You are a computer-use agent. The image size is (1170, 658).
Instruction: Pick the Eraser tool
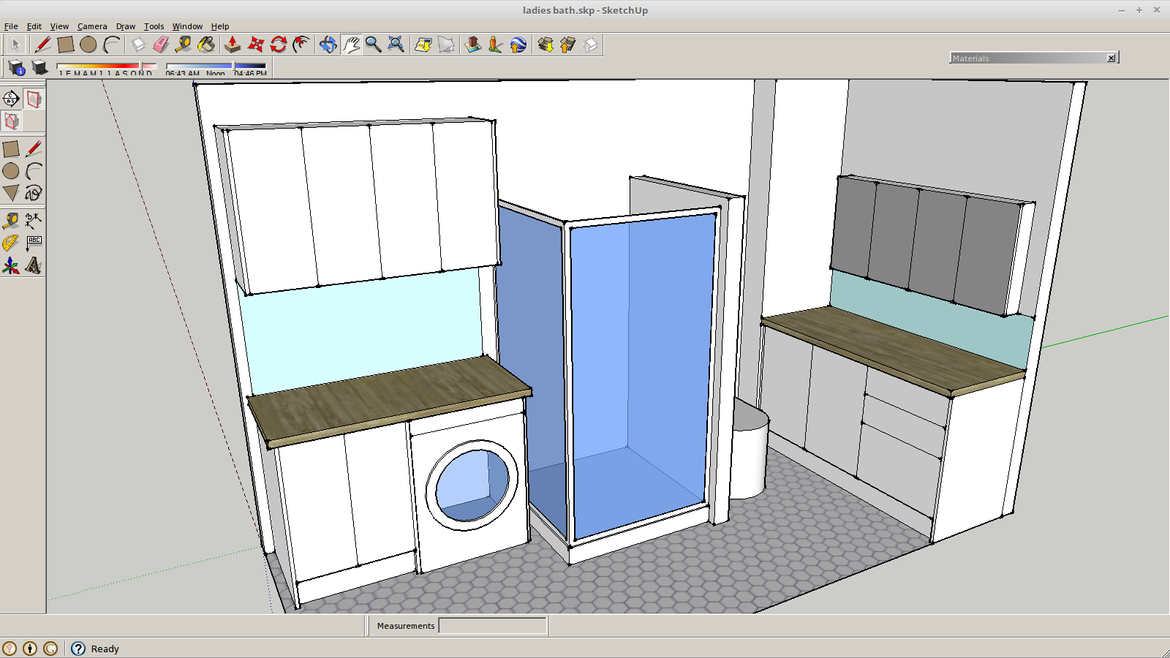[159, 44]
